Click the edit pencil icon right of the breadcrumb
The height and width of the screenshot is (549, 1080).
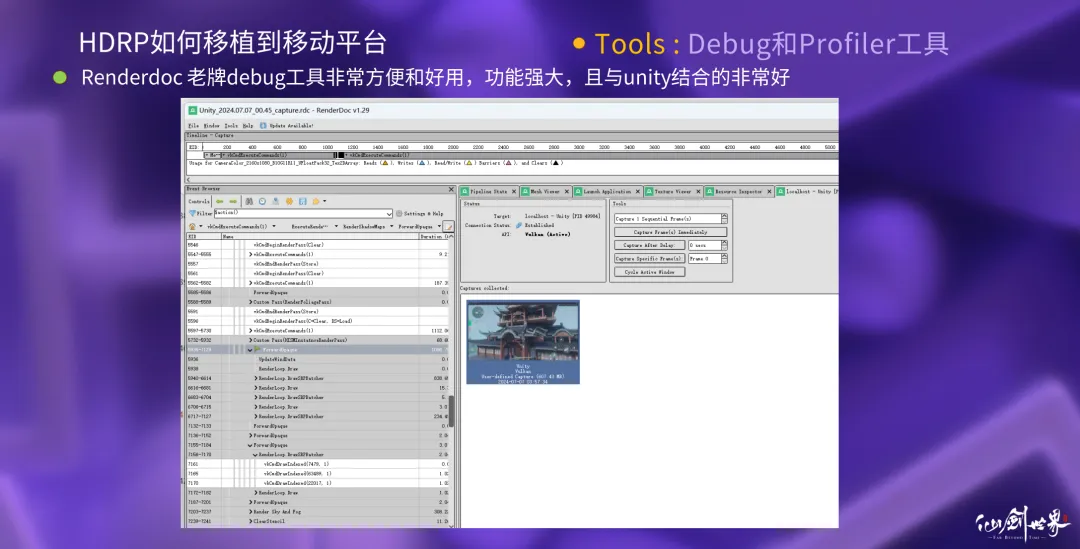click(448, 227)
